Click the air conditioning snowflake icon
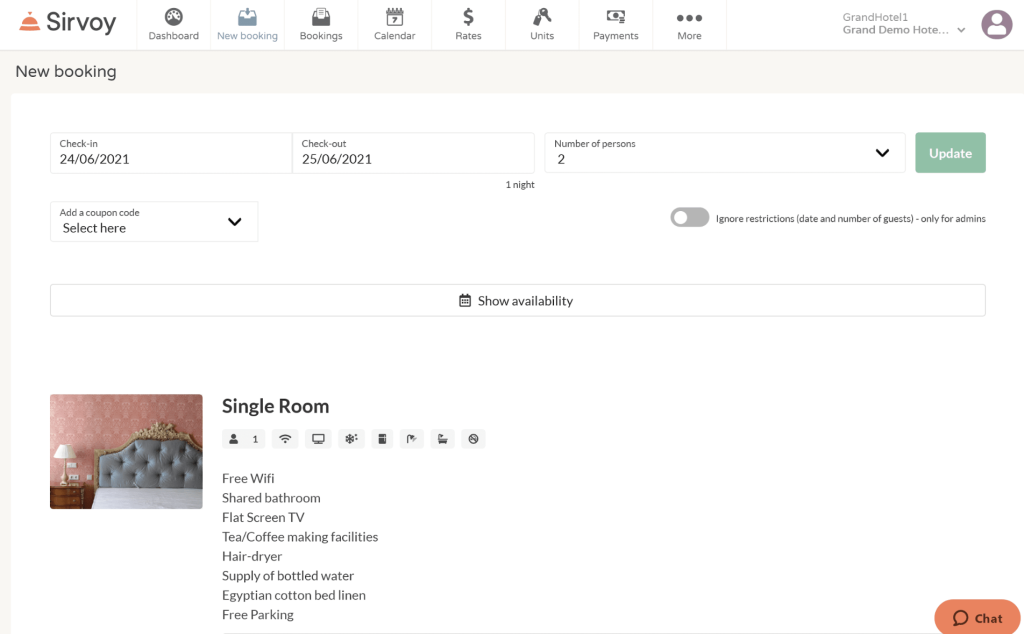The width and height of the screenshot is (1024, 634). pyautogui.click(x=351, y=439)
